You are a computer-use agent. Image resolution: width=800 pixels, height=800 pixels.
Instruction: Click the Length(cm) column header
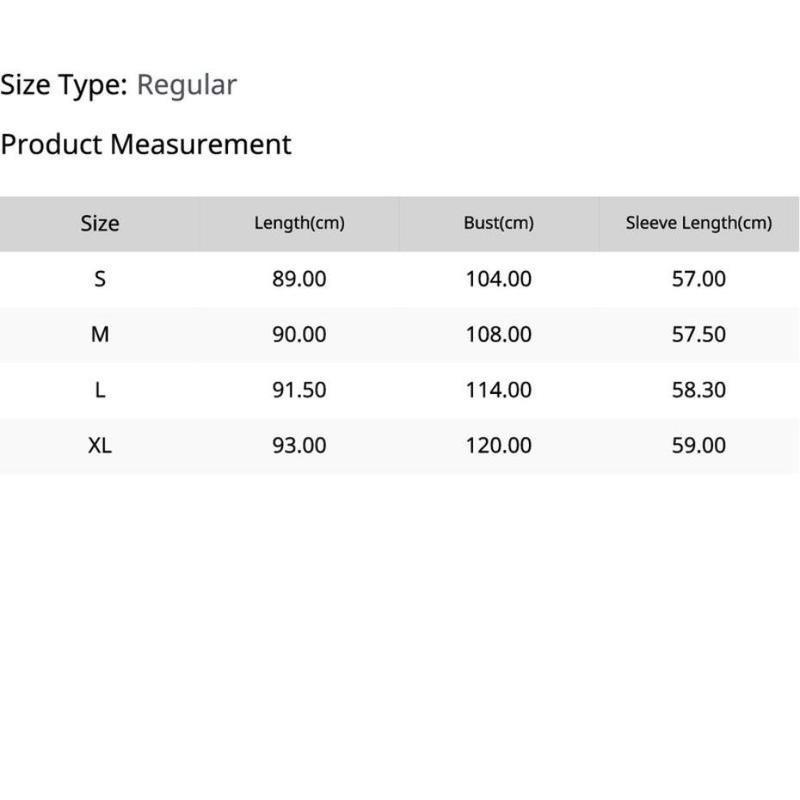299,223
